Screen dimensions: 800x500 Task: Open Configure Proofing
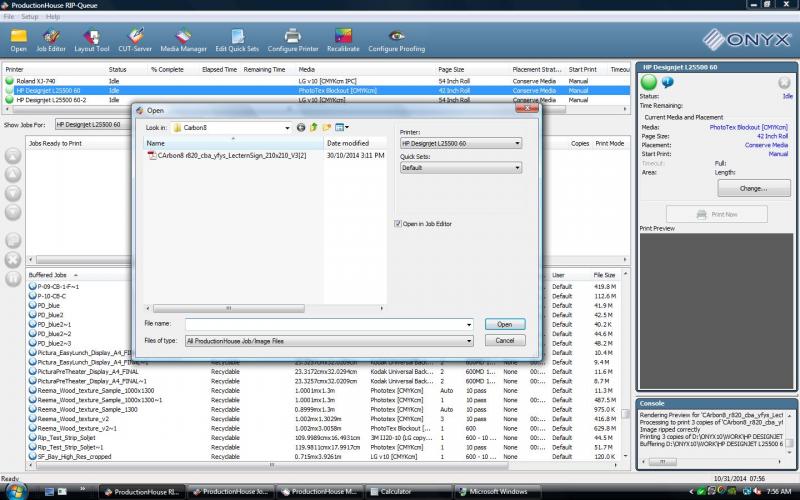[396, 40]
